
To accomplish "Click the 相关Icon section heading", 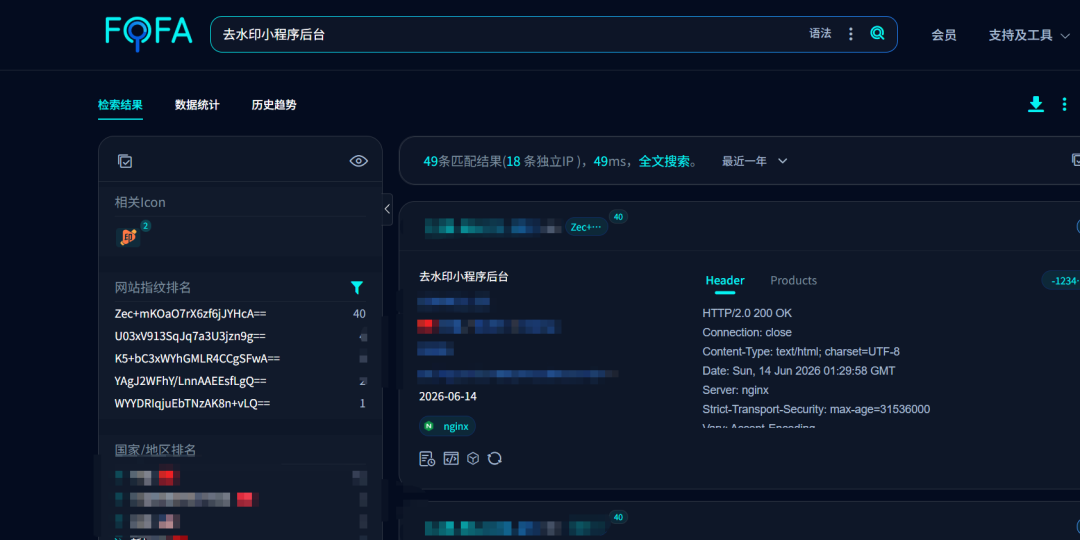I will pos(140,202).
